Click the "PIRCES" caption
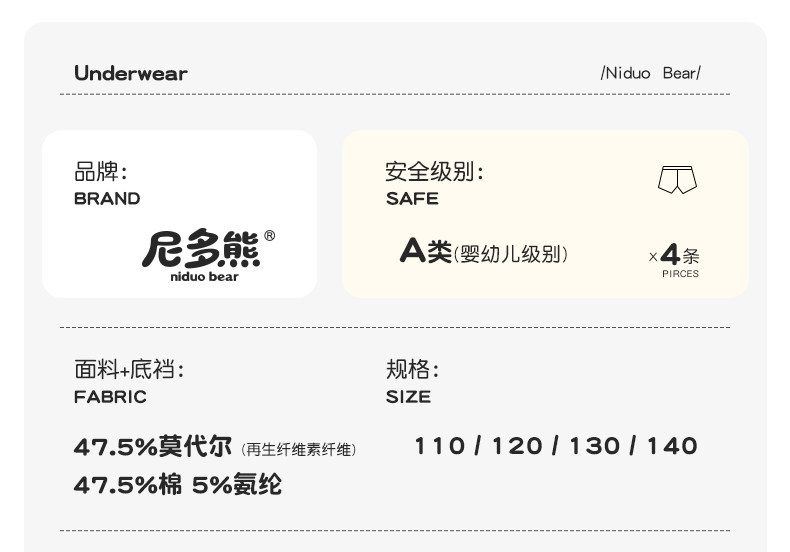The height and width of the screenshot is (552, 790). click(680, 274)
